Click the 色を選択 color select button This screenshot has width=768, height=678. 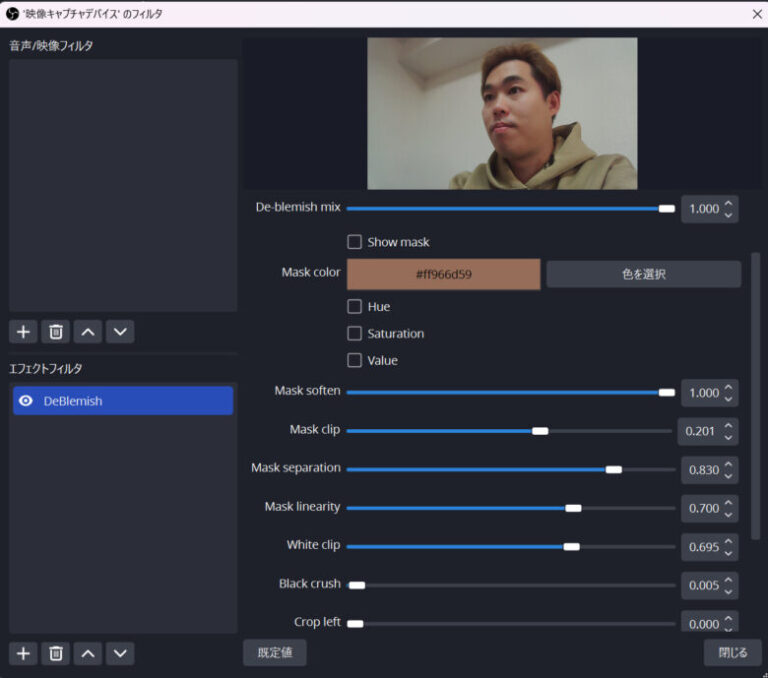643,274
